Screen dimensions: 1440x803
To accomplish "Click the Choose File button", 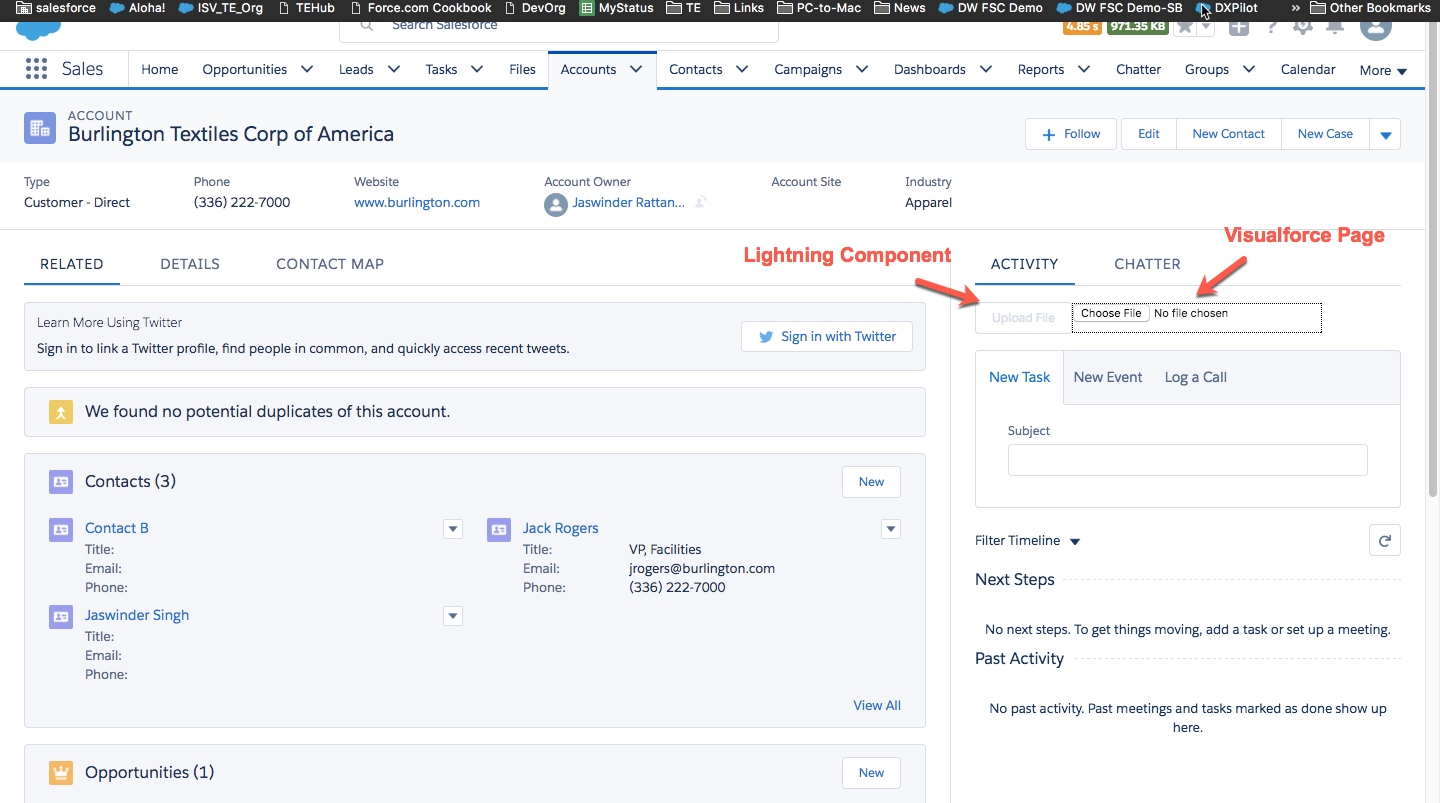I will [1111, 313].
